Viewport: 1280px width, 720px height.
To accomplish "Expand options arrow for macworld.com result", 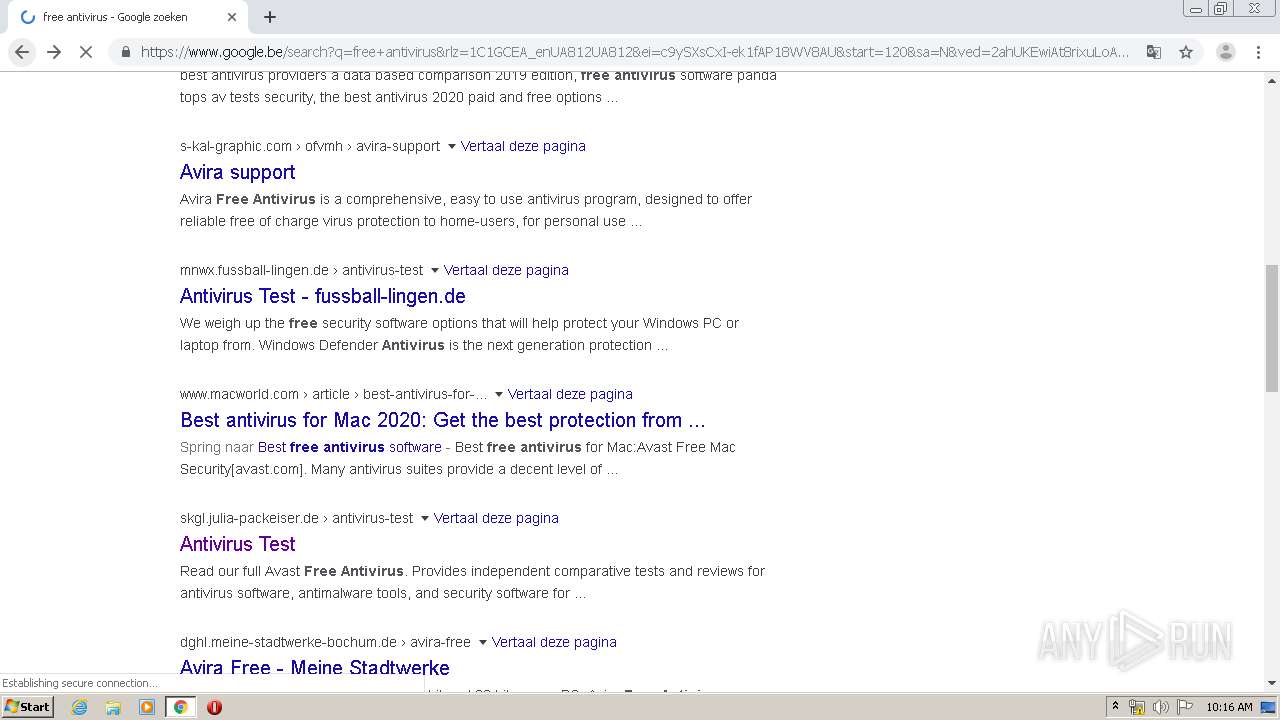I will 498,394.
